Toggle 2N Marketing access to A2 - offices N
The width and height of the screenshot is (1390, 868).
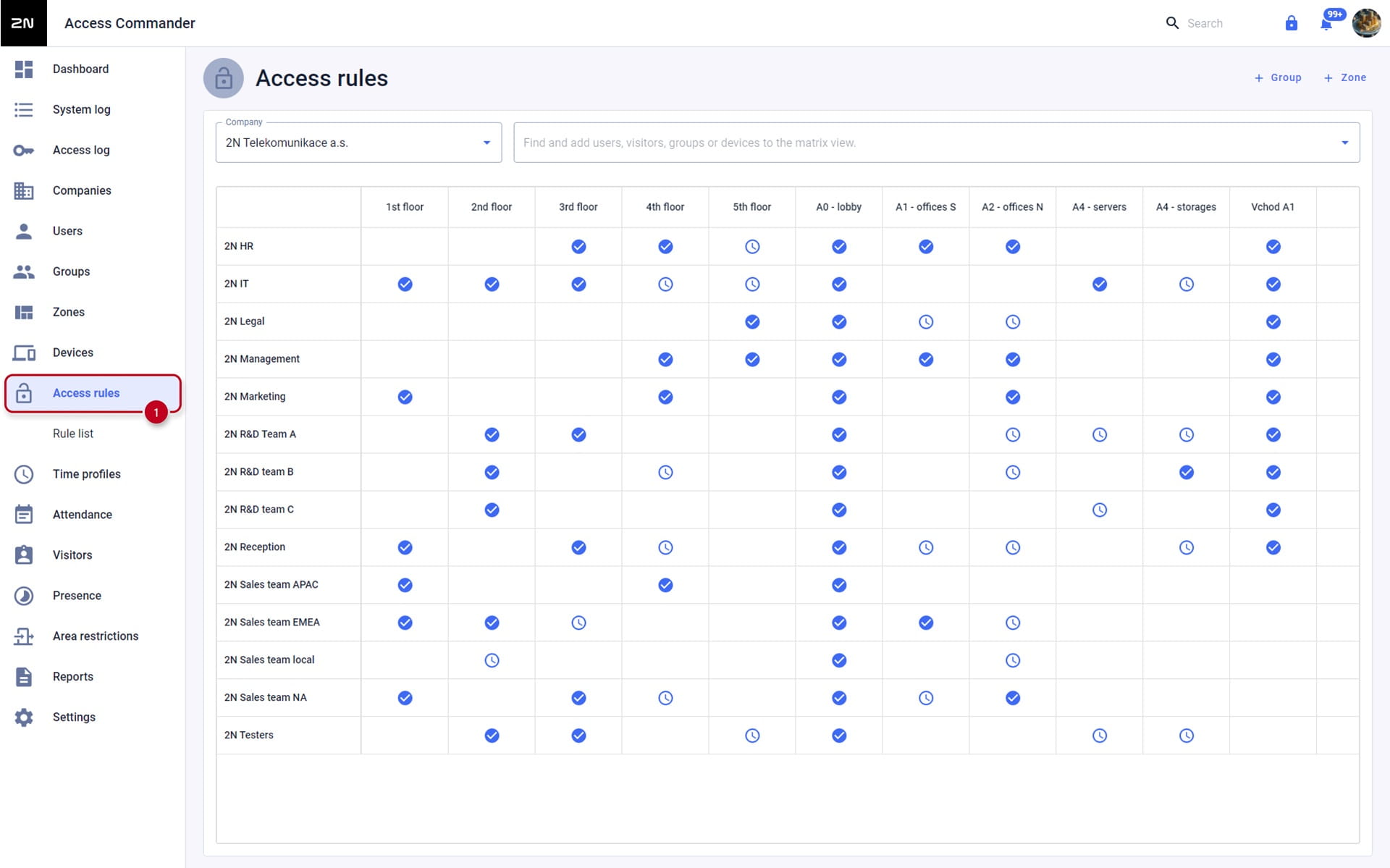pos(1013,397)
